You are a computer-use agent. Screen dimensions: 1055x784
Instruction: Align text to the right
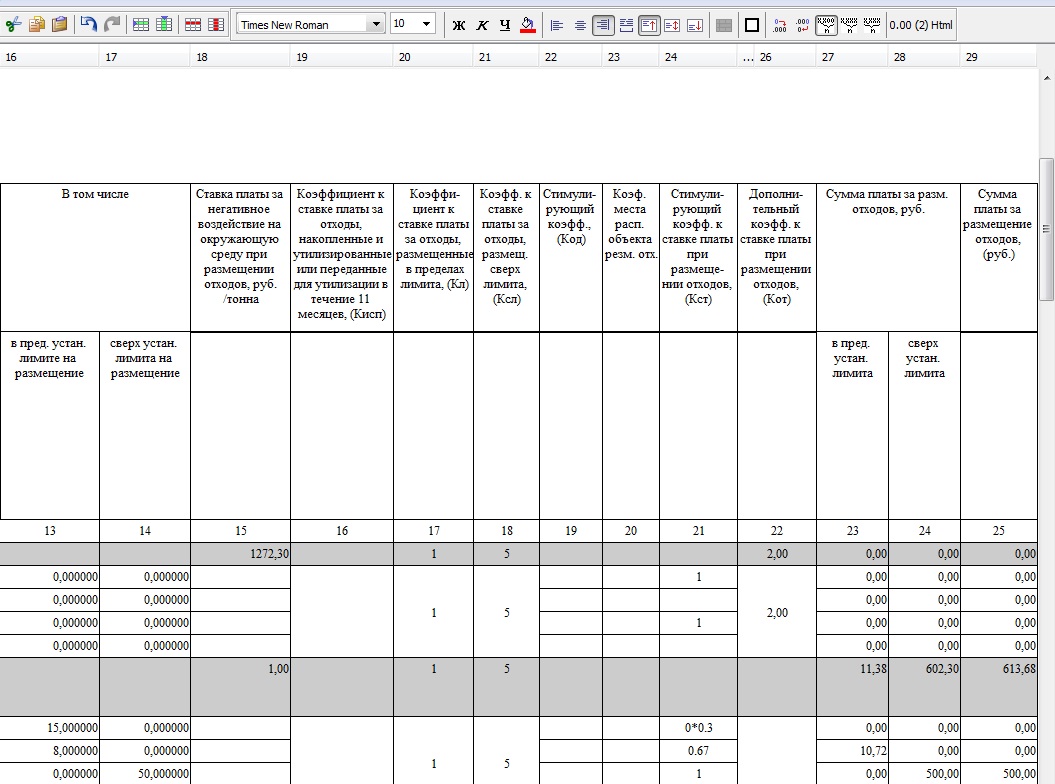coord(603,24)
